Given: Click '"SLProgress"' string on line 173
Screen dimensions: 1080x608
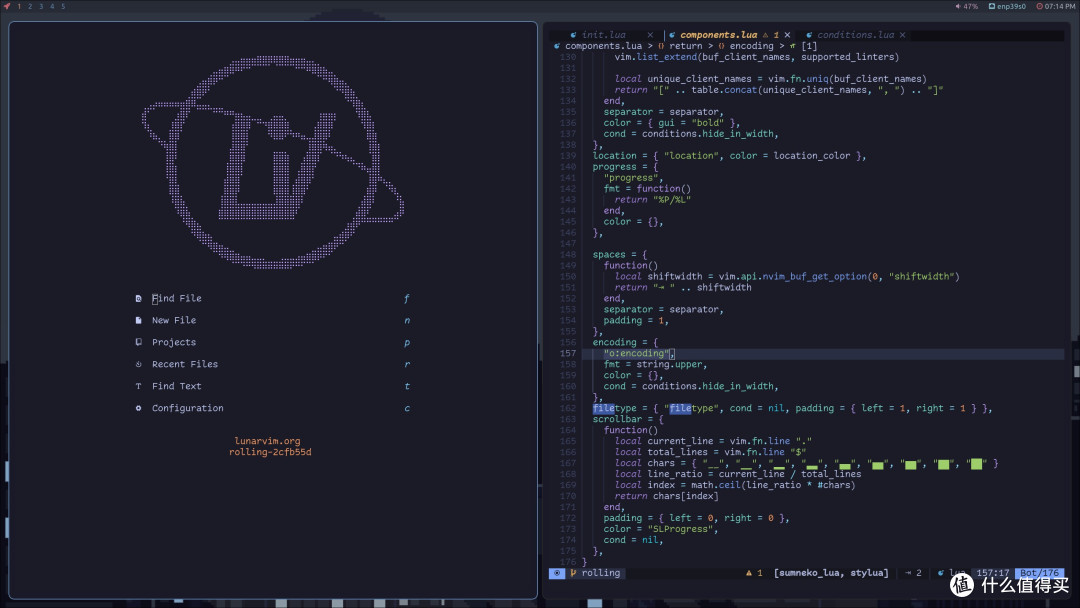Looking at the screenshot, I should [x=681, y=529].
